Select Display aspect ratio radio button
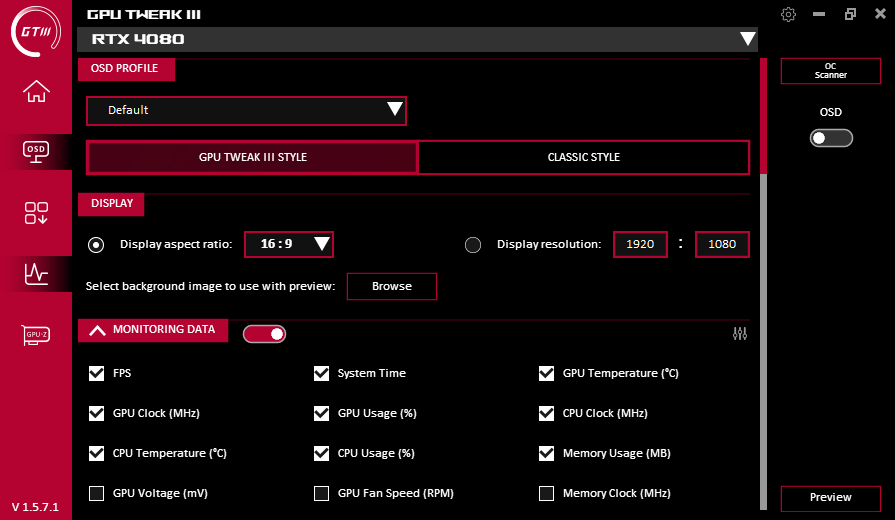The height and width of the screenshot is (520, 895). (x=96, y=245)
